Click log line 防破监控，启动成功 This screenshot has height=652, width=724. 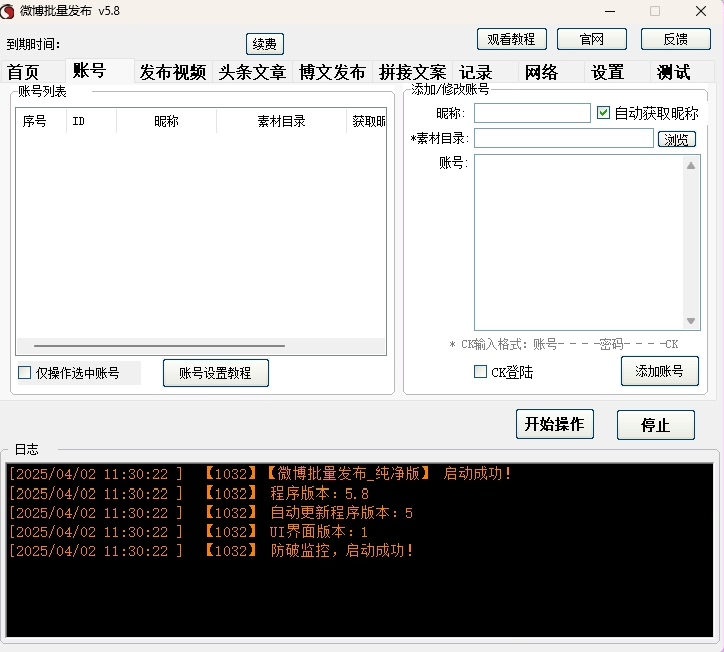tap(211, 551)
